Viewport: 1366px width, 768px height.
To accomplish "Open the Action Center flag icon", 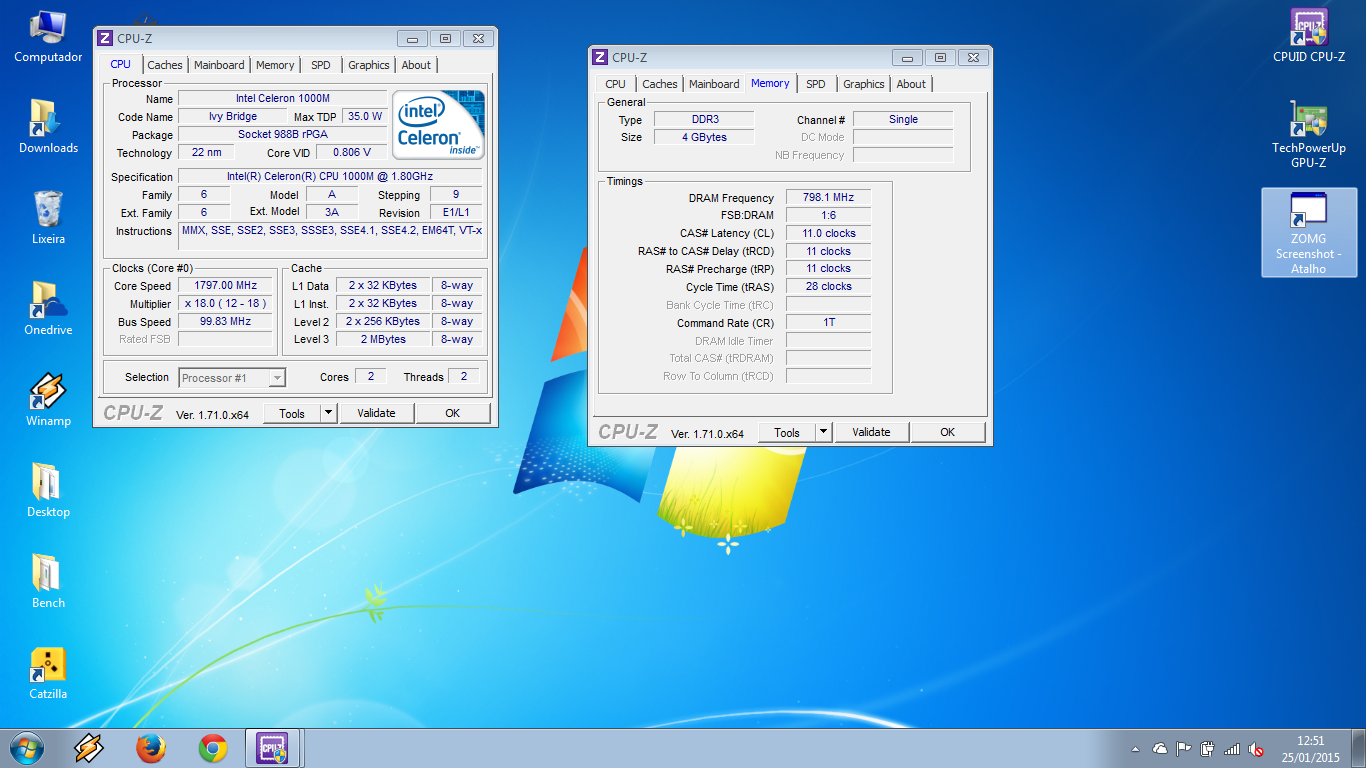I will click(1184, 749).
